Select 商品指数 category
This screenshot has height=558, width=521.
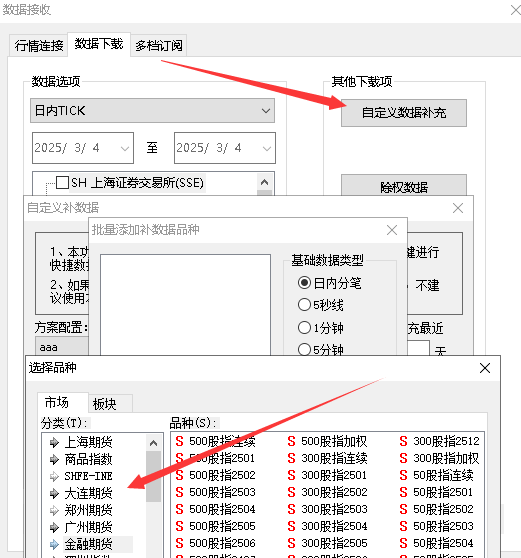click(88, 459)
